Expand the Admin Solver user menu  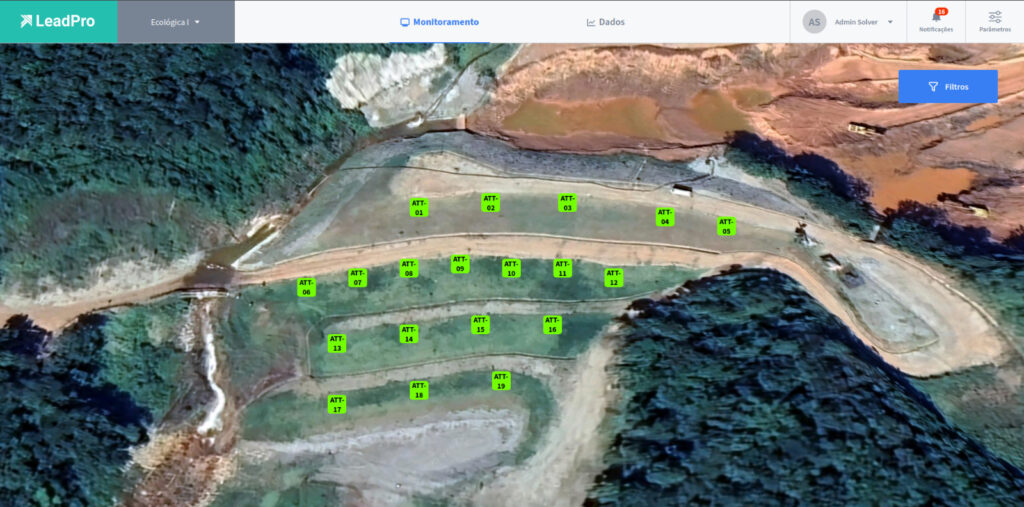pyautogui.click(x=863, y=22)
